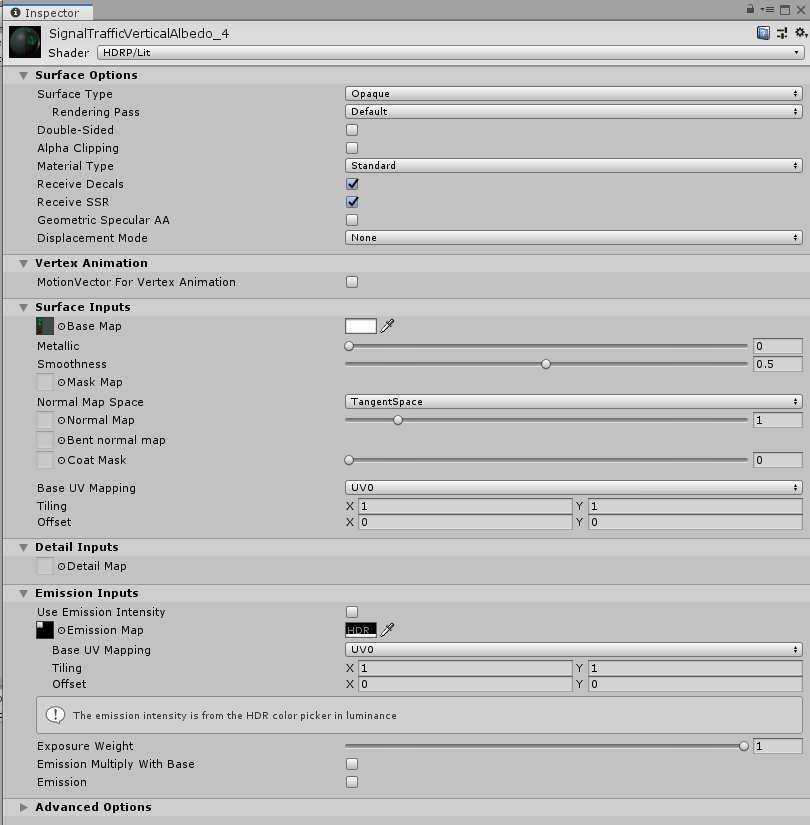Collapse the Detail Inputs section
Screen dimensions: 810x825
pyautogui.click(x=24, y=548)
